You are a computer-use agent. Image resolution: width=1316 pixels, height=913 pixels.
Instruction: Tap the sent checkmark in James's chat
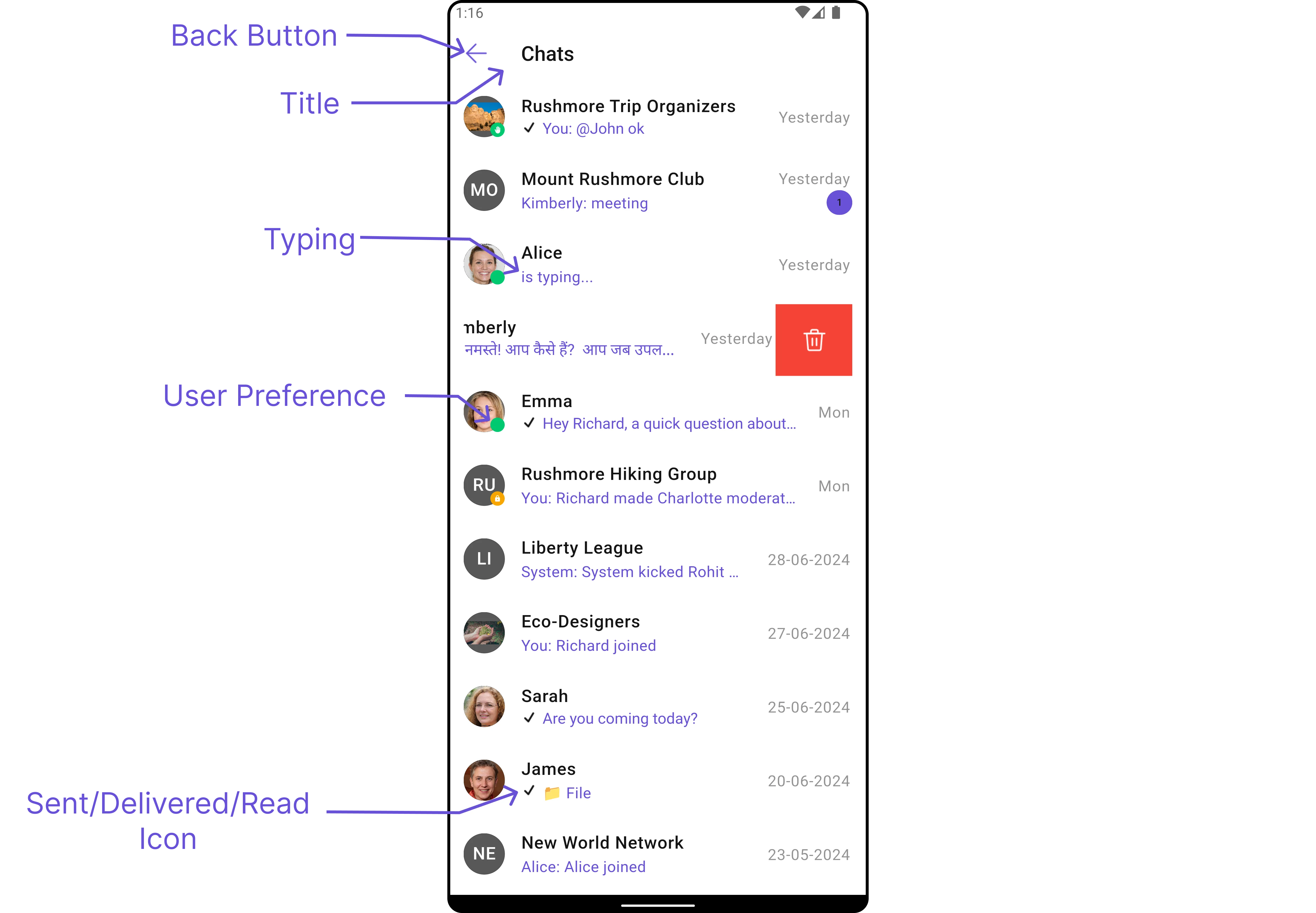(529, 791)
